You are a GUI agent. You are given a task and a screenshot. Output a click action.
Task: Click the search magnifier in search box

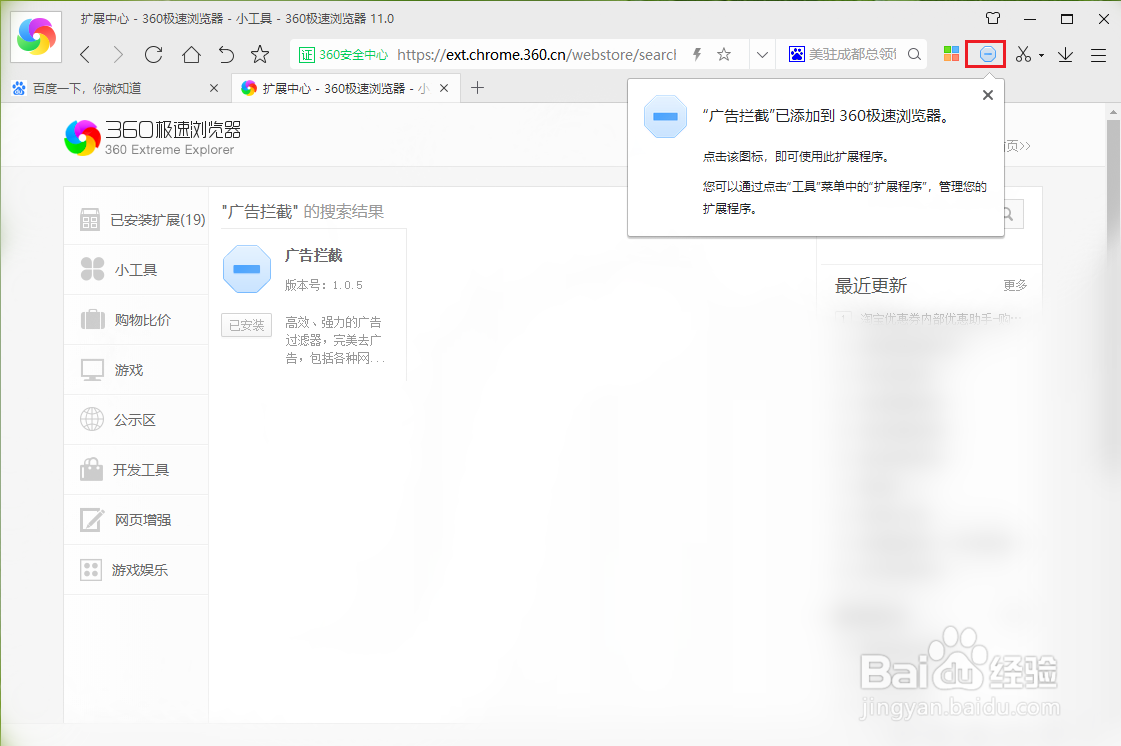pos(914,54)
